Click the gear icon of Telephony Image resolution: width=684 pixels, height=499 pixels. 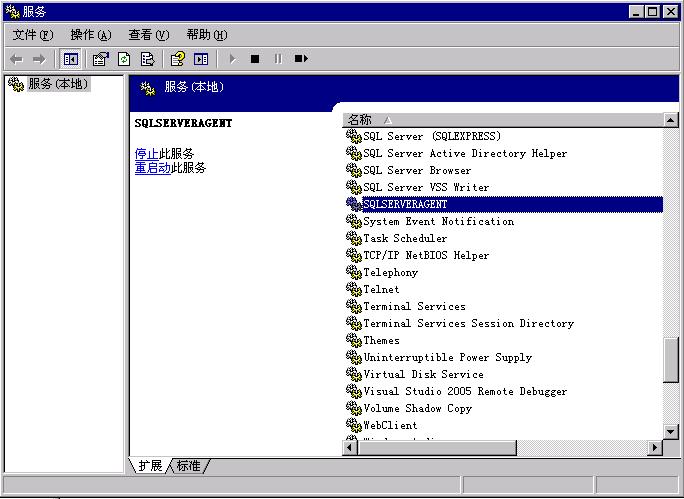(x=354, y=272)
